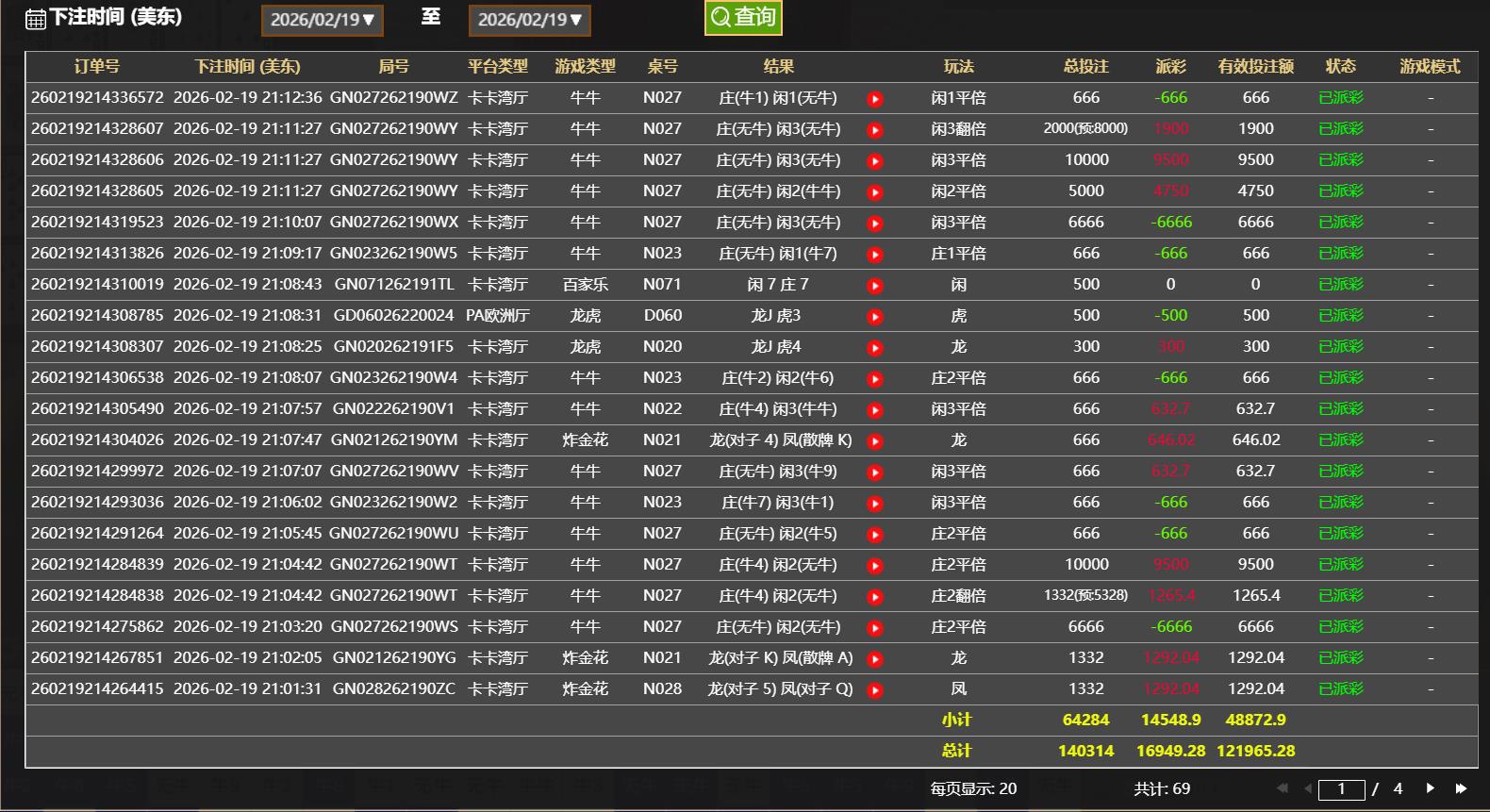The width and height of the screenshot is (1490, 812).
Task: Click order number 260219214328607
Action: (97, 129)
